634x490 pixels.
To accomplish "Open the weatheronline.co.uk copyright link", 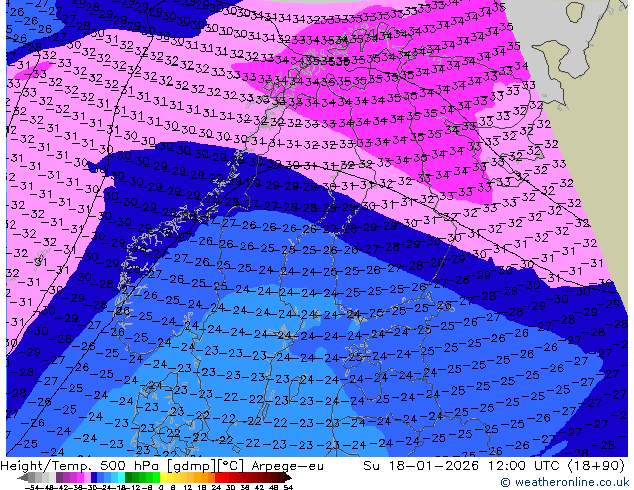I will click(x=566, y=482).
